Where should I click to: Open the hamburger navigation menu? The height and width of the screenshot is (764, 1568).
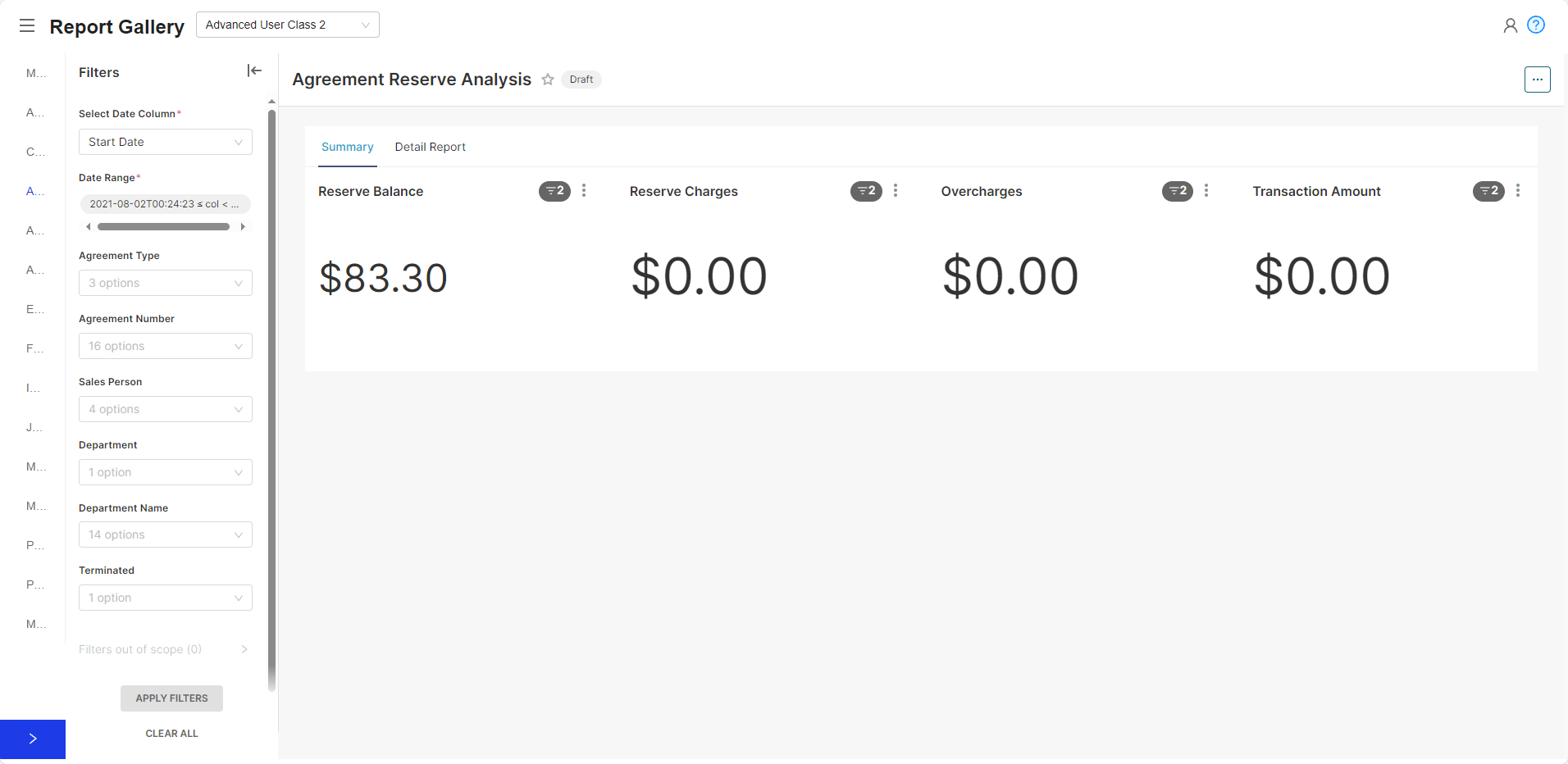(27, 25)
